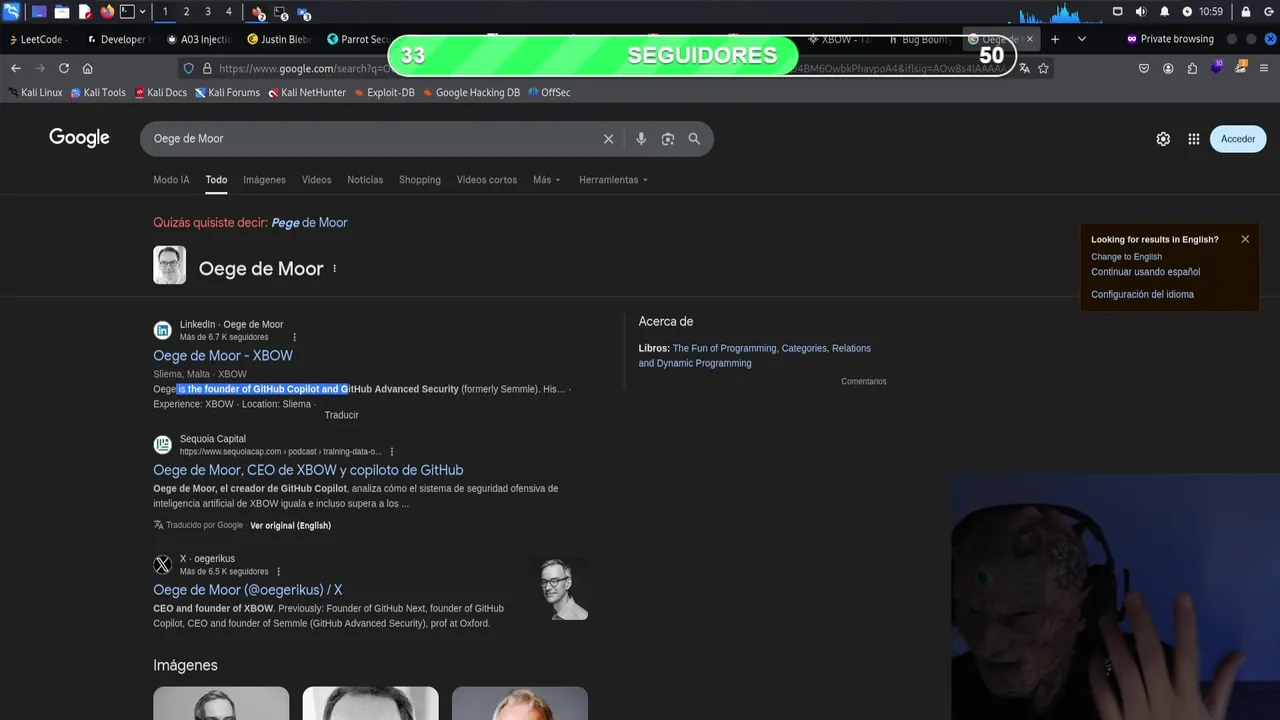
Task: Switch to workspace 4
Action: (228, 12)
